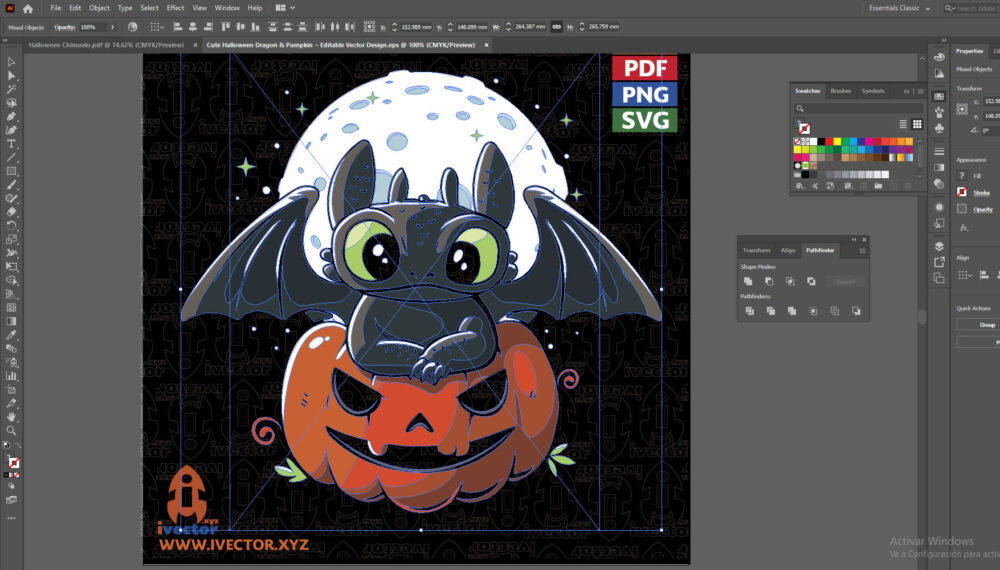Select the Paintbrush tool
The image size is (1000, 570).
[11, 185]
